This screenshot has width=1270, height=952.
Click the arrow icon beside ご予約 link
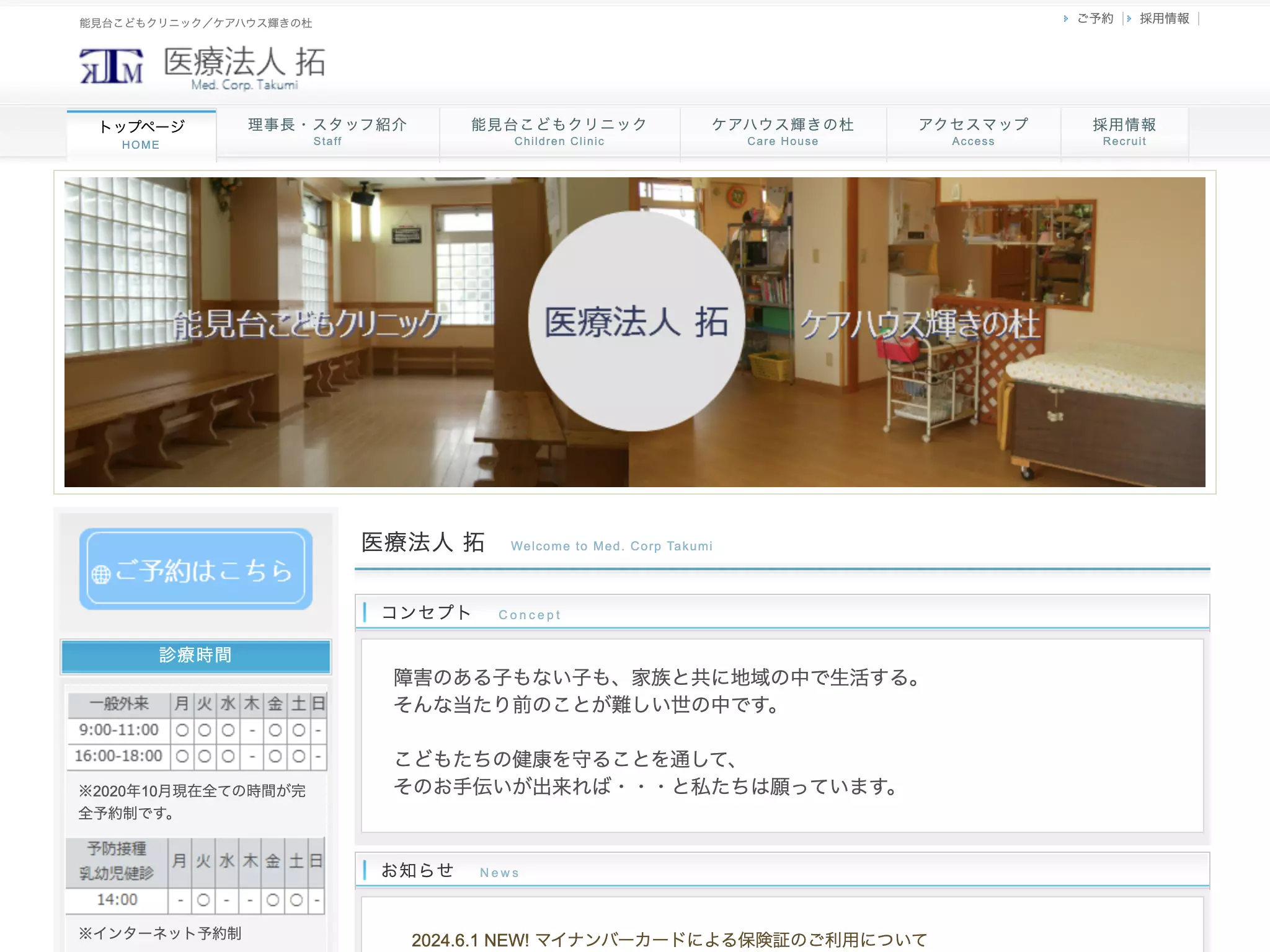coord(1066,19)
